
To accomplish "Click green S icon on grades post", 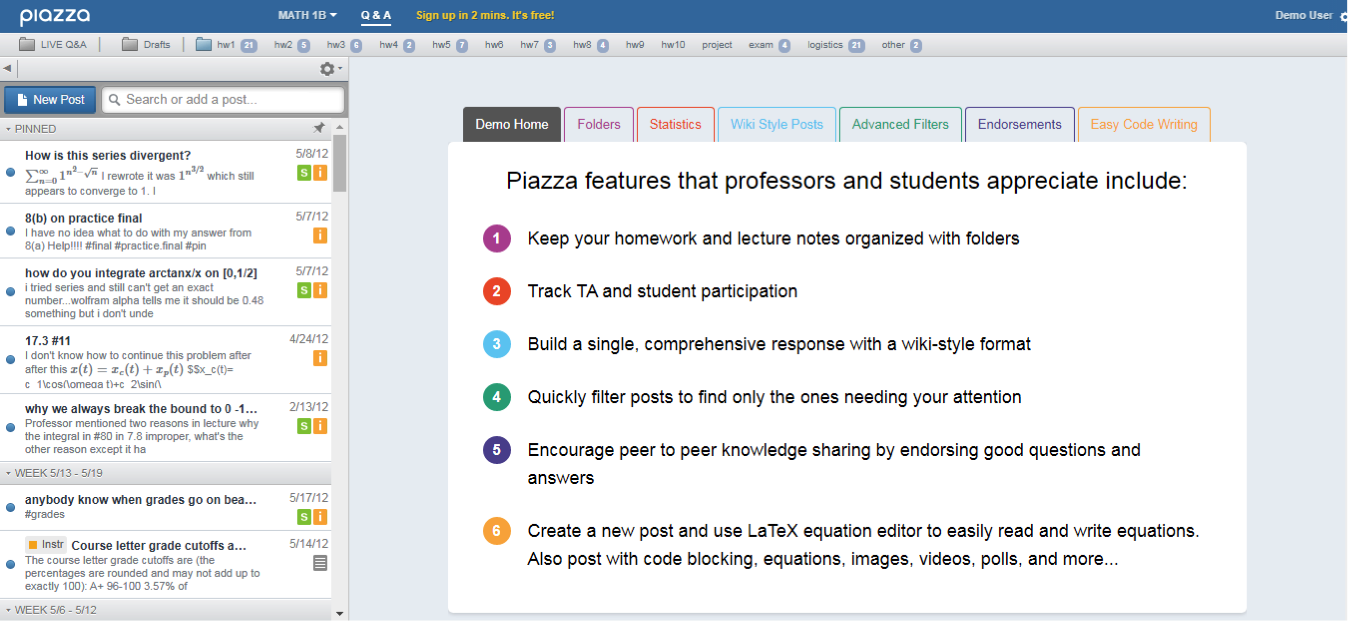I will pyautogui.click(x=304, y=517).
